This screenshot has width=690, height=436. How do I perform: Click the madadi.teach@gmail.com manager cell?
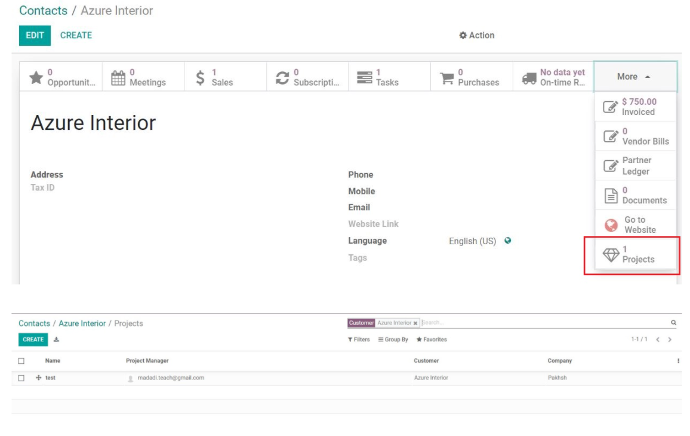click(171, 378)
